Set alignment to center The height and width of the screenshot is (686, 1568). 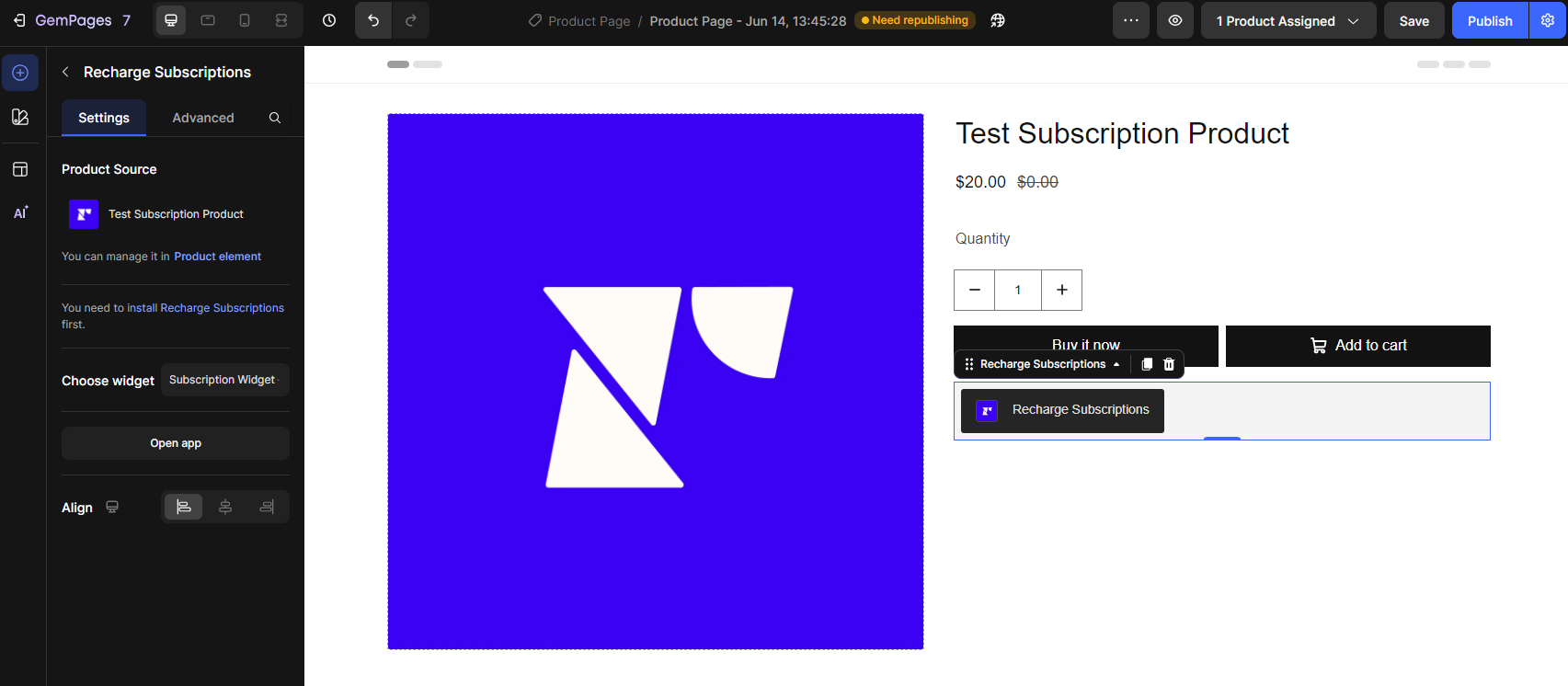click(225, 507)
